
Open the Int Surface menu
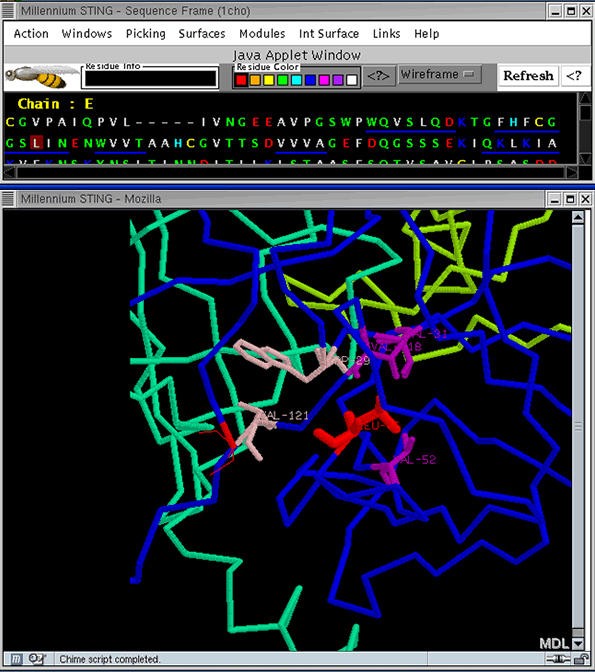click(329, 33)
